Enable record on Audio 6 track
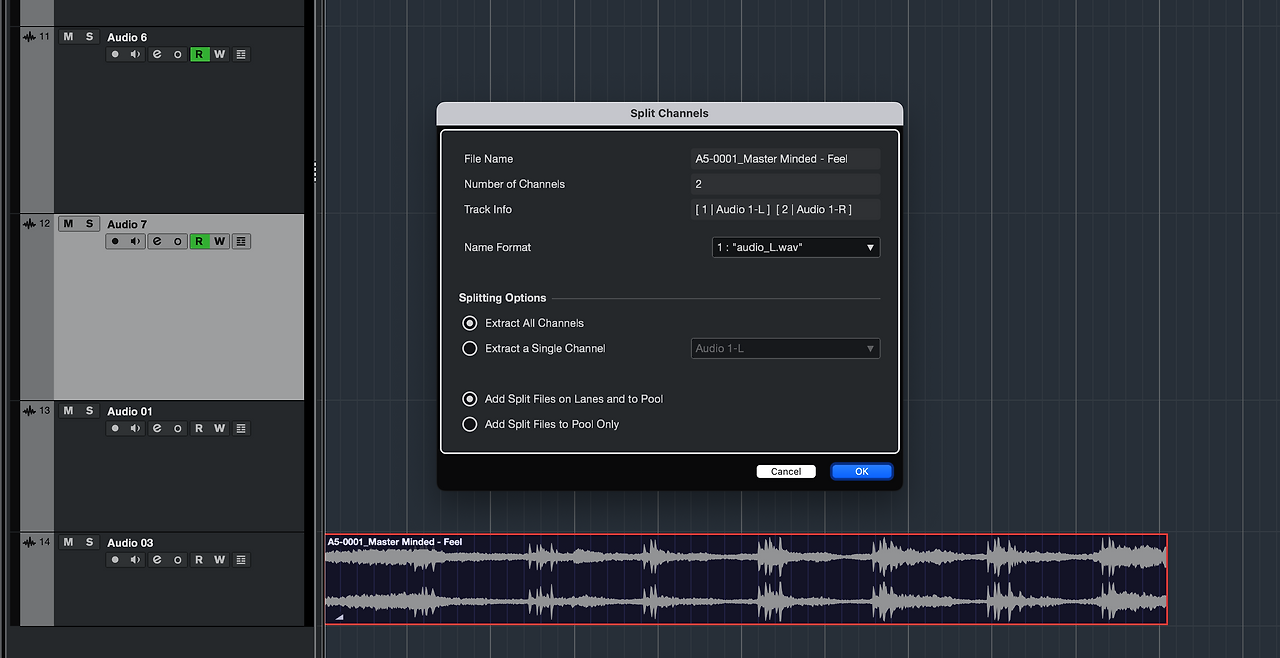Screen dimensions: 1280x658 tap(115, 54)
